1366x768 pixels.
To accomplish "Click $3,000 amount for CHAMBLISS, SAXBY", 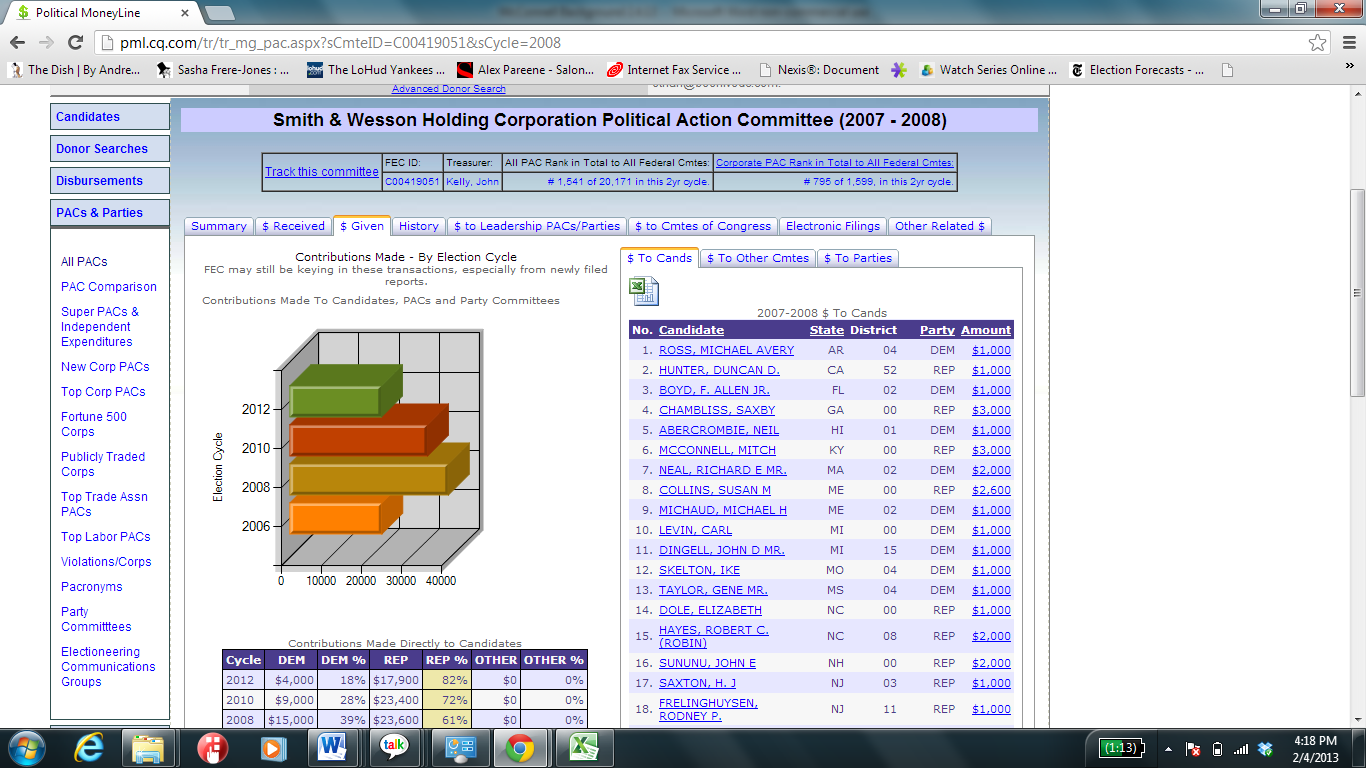I will (991, 410).
